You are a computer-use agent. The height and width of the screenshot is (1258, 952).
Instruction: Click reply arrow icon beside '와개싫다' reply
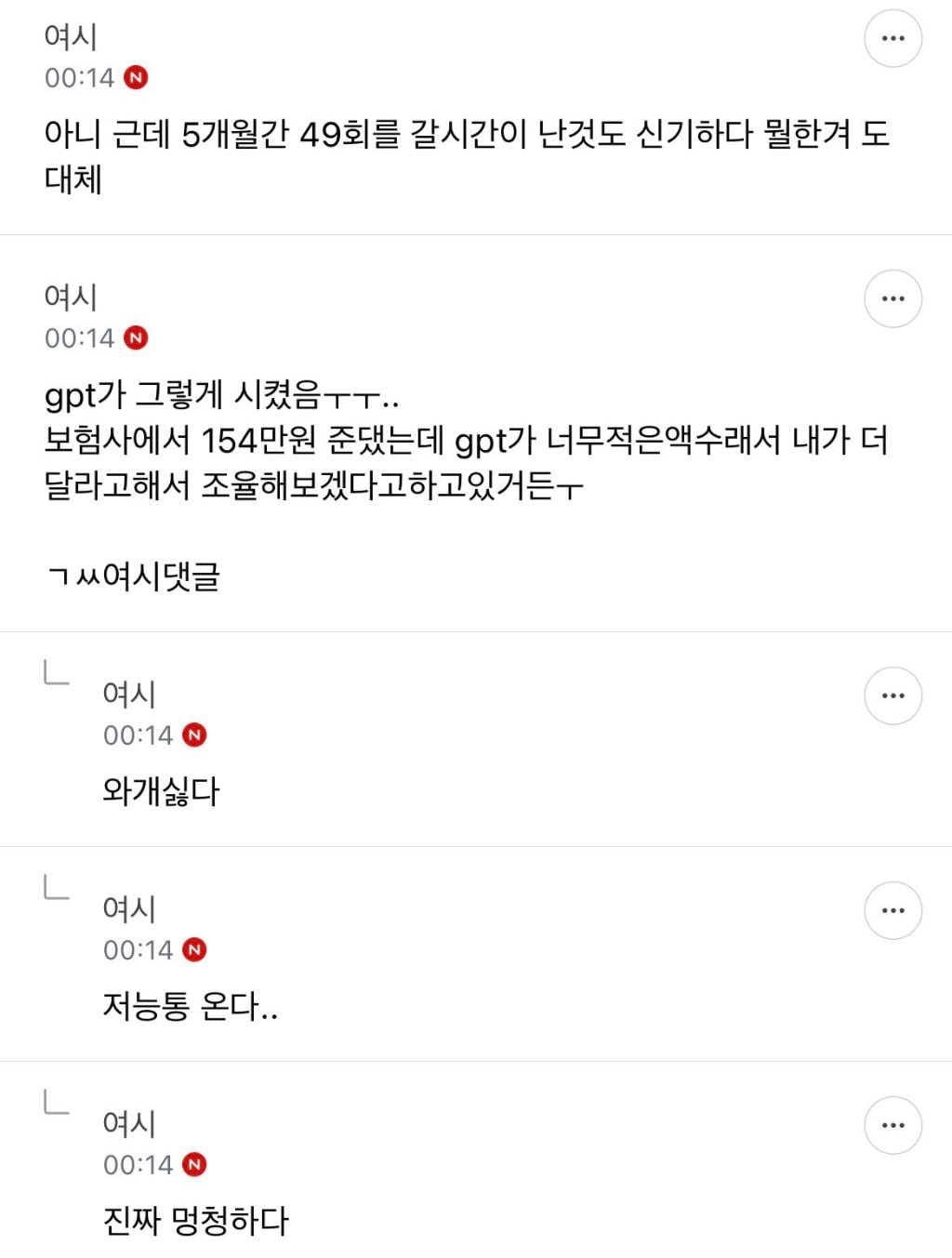coord(57,672)
